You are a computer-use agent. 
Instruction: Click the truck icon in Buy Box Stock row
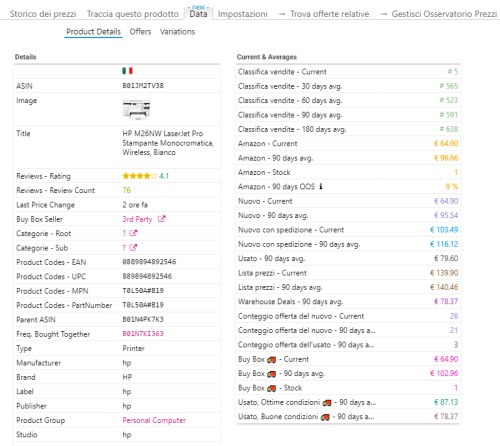(x=272, y=388)
